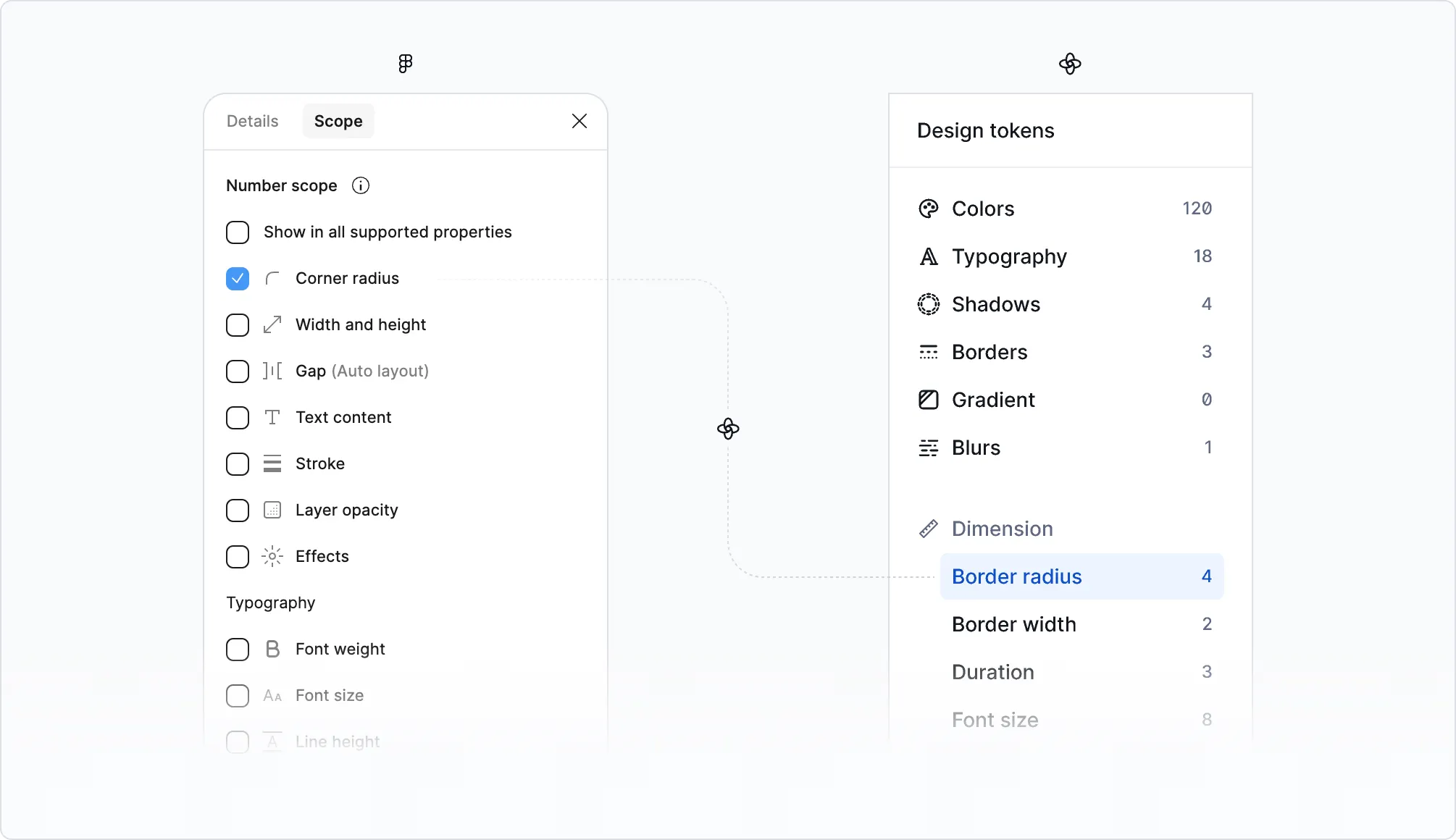Open the Border width token list
The width and height of the screenshot is (1456, 840).
pos(1081,624)
